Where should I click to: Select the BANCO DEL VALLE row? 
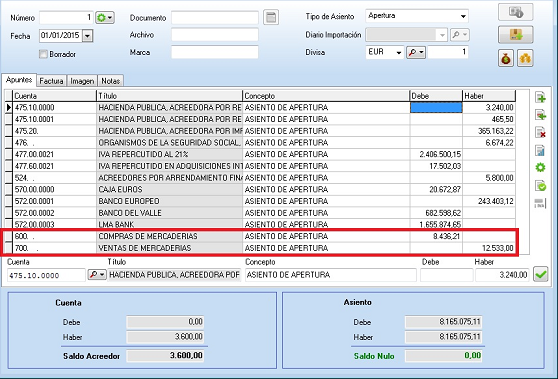[x=260, y=213]
